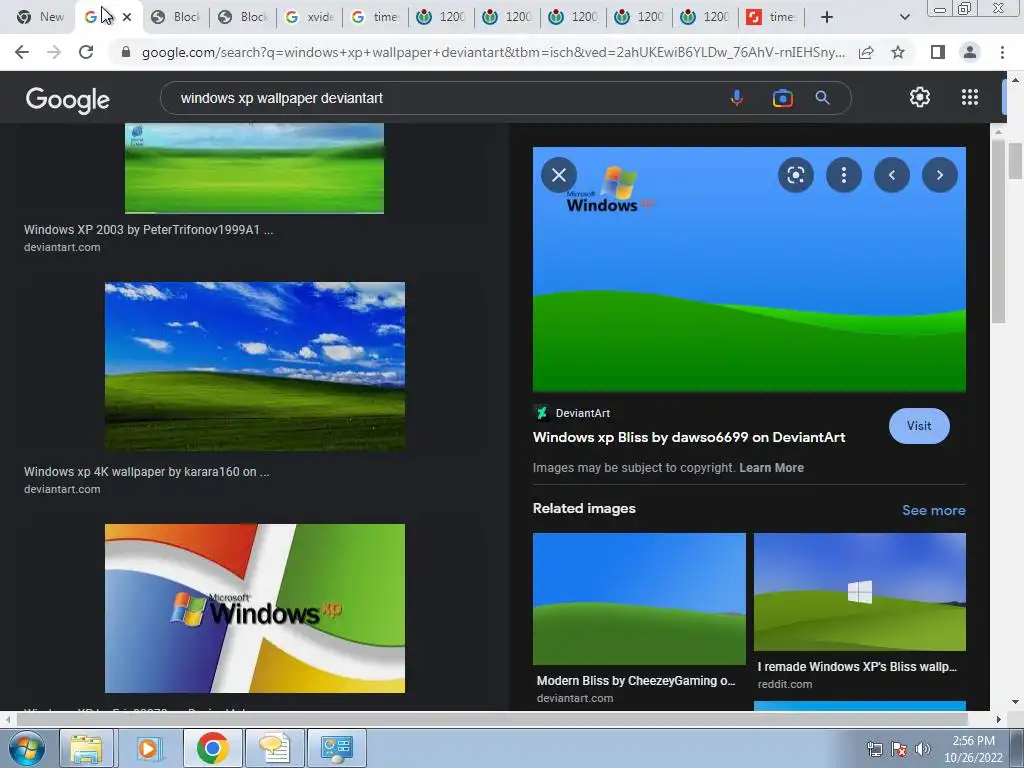The image size is (1024, 768).
Task: Open the reddit remade Bliss related image
Action: [x=859, y=592]
